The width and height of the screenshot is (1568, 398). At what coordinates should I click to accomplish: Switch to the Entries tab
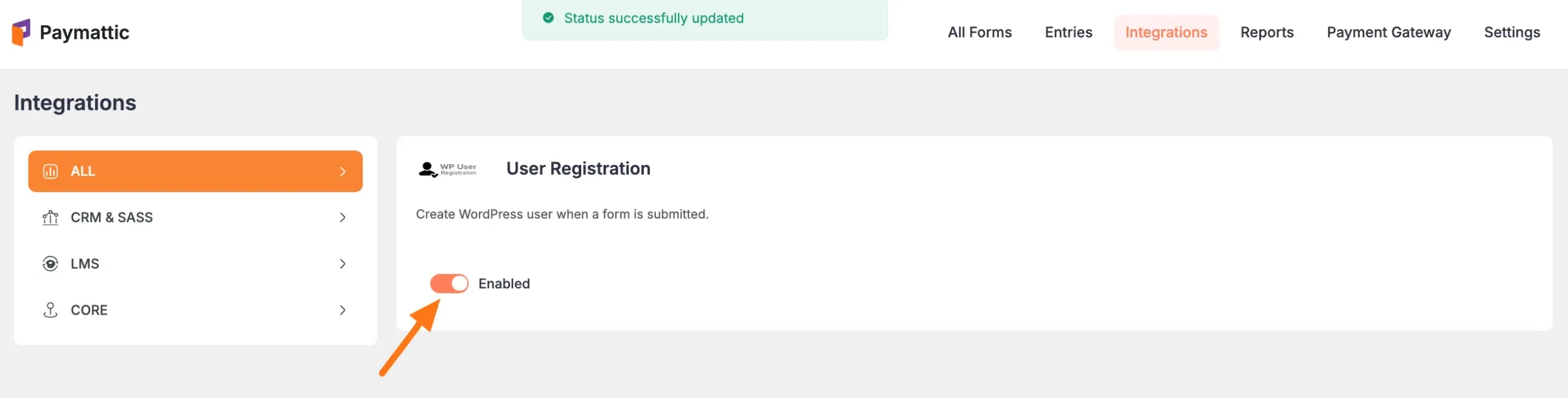(1068, 32)
